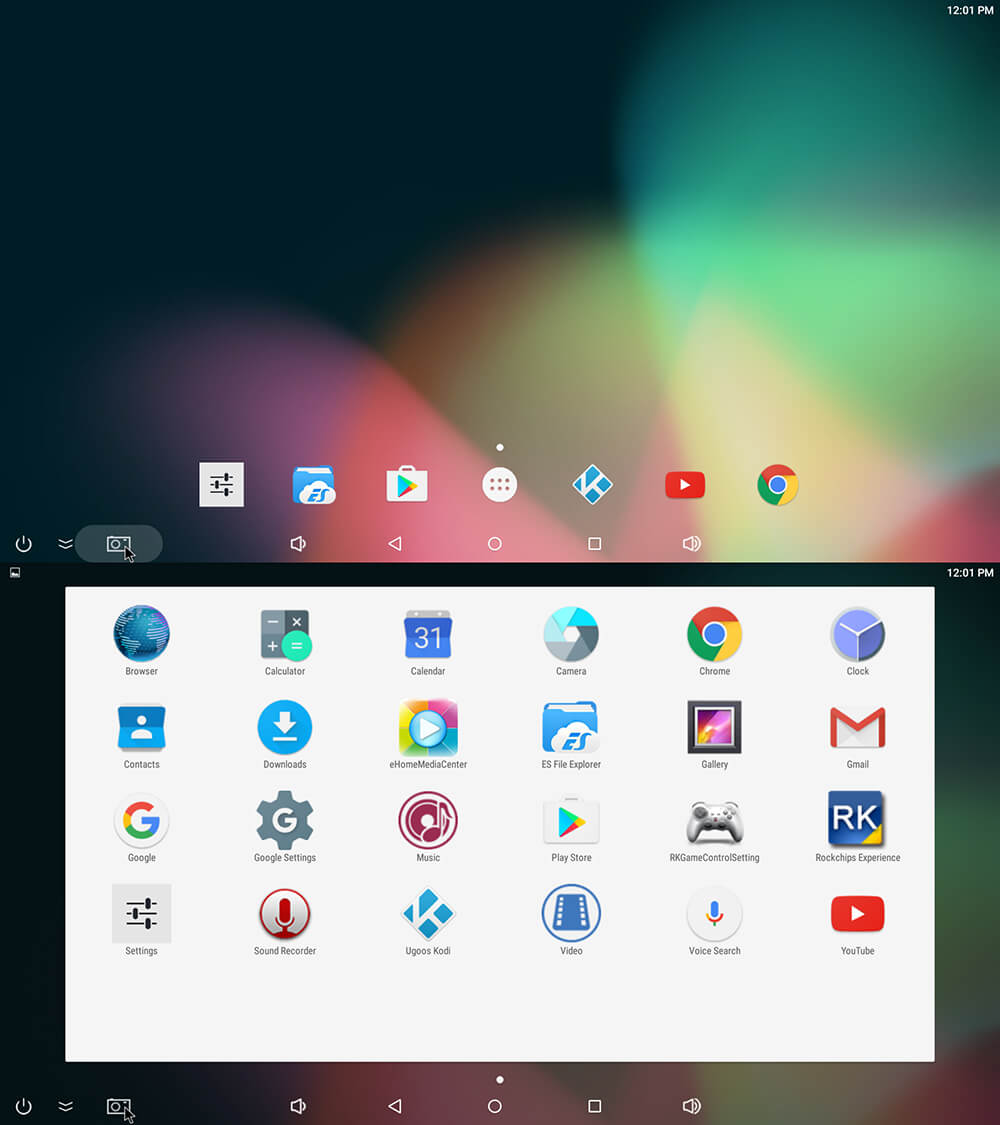Launch eHomeMediaCenter
The height and width of the screenshot is (1125, 1000).
(428, 728)
